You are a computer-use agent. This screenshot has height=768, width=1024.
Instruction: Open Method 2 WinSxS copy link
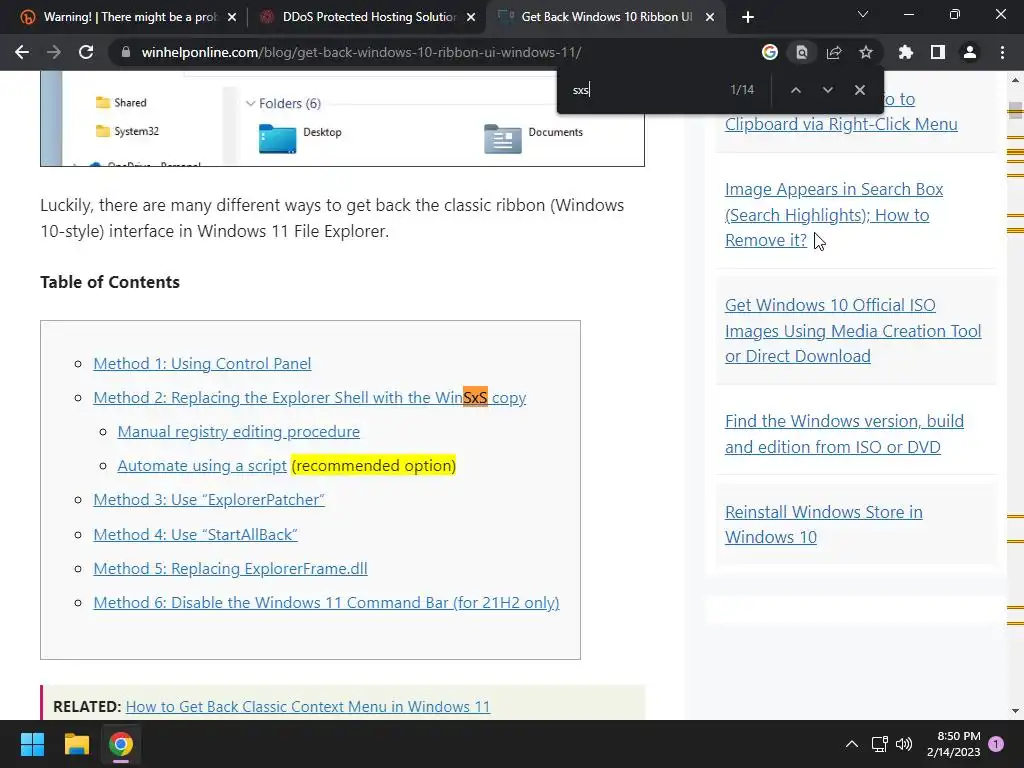click(x=310, y=398)
